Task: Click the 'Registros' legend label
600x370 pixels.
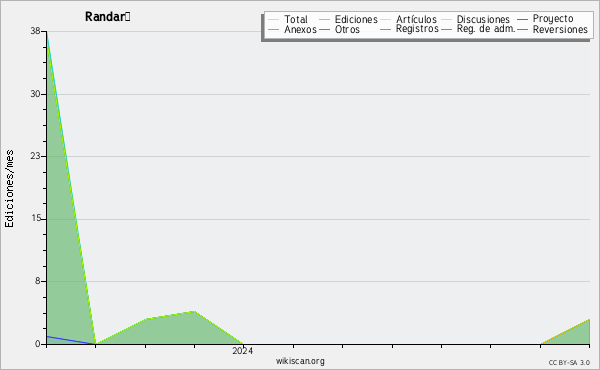Action: pyautogui.click(x=417, y=29)
